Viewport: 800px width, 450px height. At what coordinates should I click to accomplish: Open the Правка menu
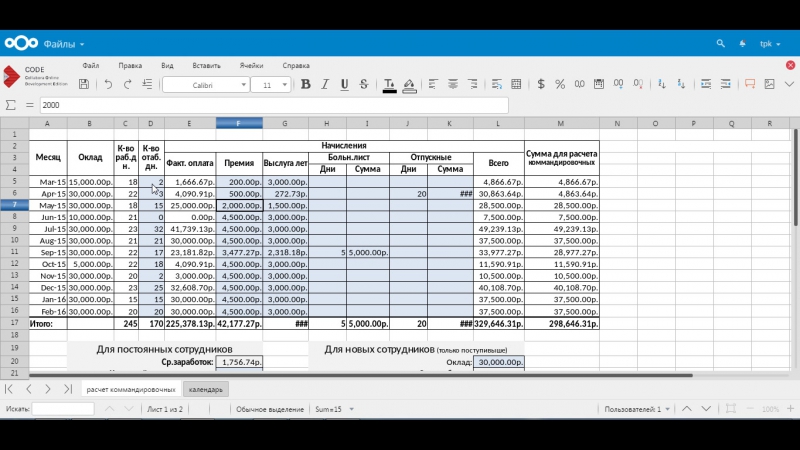point(130,66)
